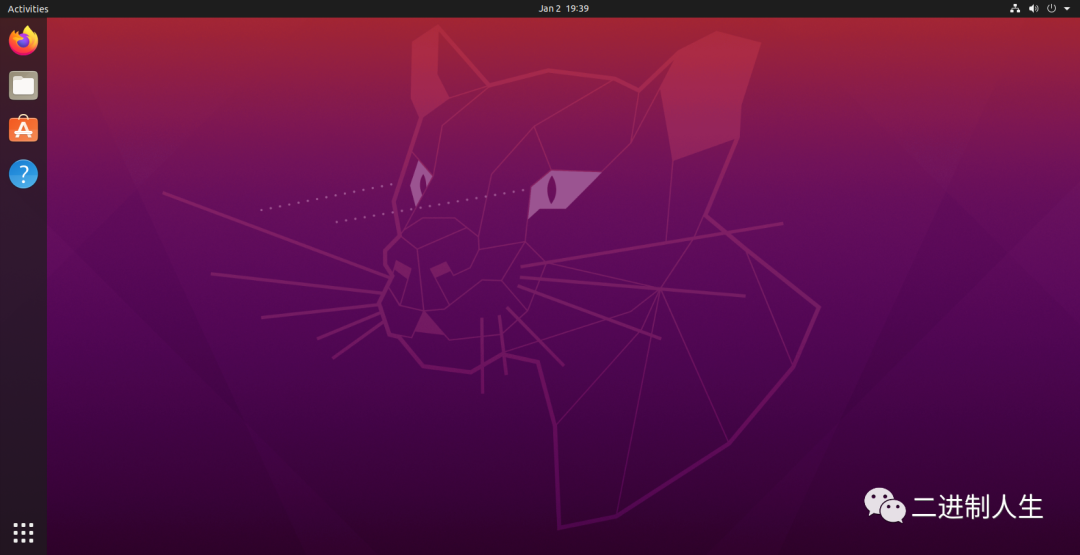This screenshot has width=1080, height=555.
Task: Click the cat's left ear on wallpaper
Action: pyautogui.click(x=430, y=75)
